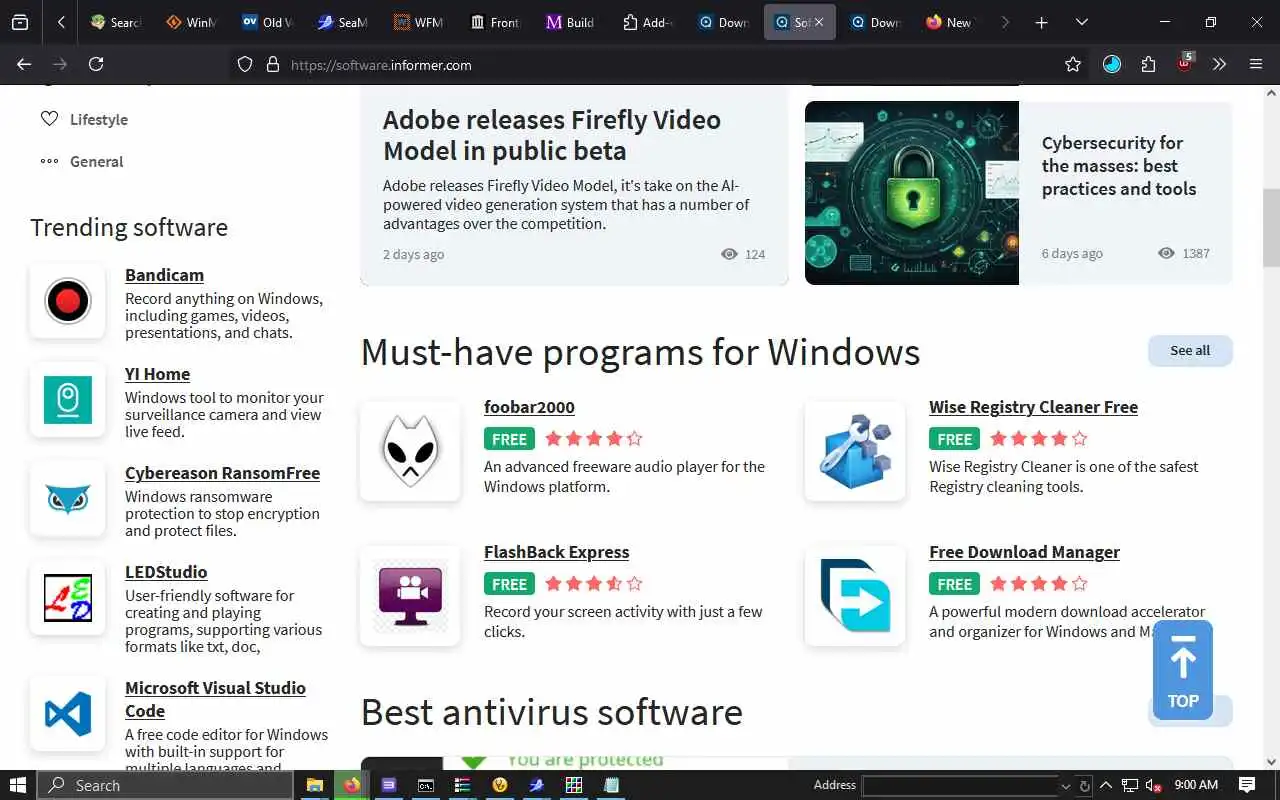Click the Windows taskbar search box
The width and height of the screenshot is (1280, 800).
(x=165, y=785)
